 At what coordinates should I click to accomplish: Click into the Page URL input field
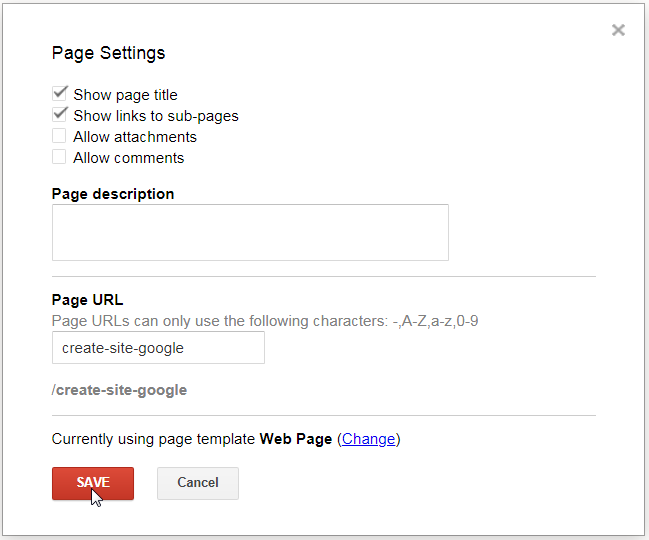pyautogui.click(x=158, y=348)
